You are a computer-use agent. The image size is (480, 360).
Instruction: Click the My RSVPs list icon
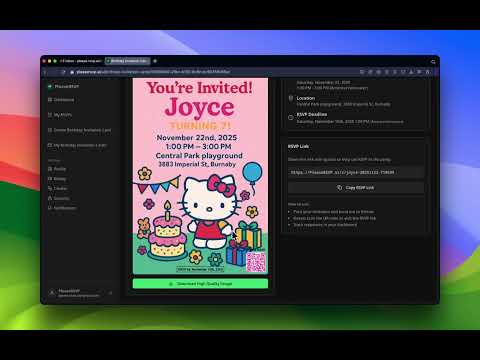[50, 115]
